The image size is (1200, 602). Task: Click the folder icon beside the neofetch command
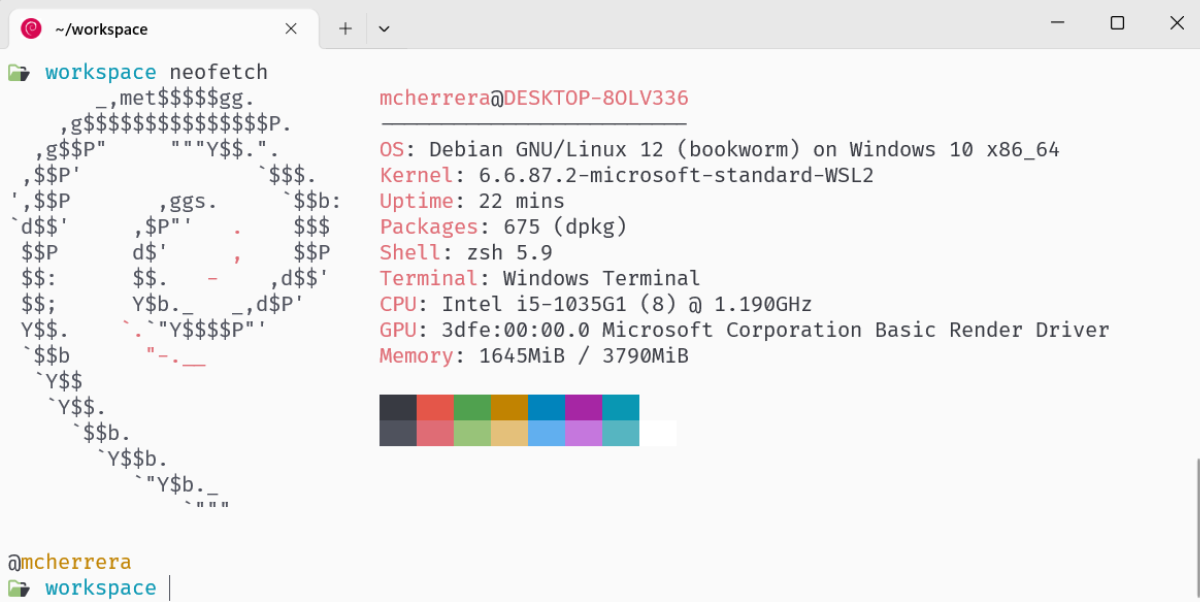pos(18,72)
